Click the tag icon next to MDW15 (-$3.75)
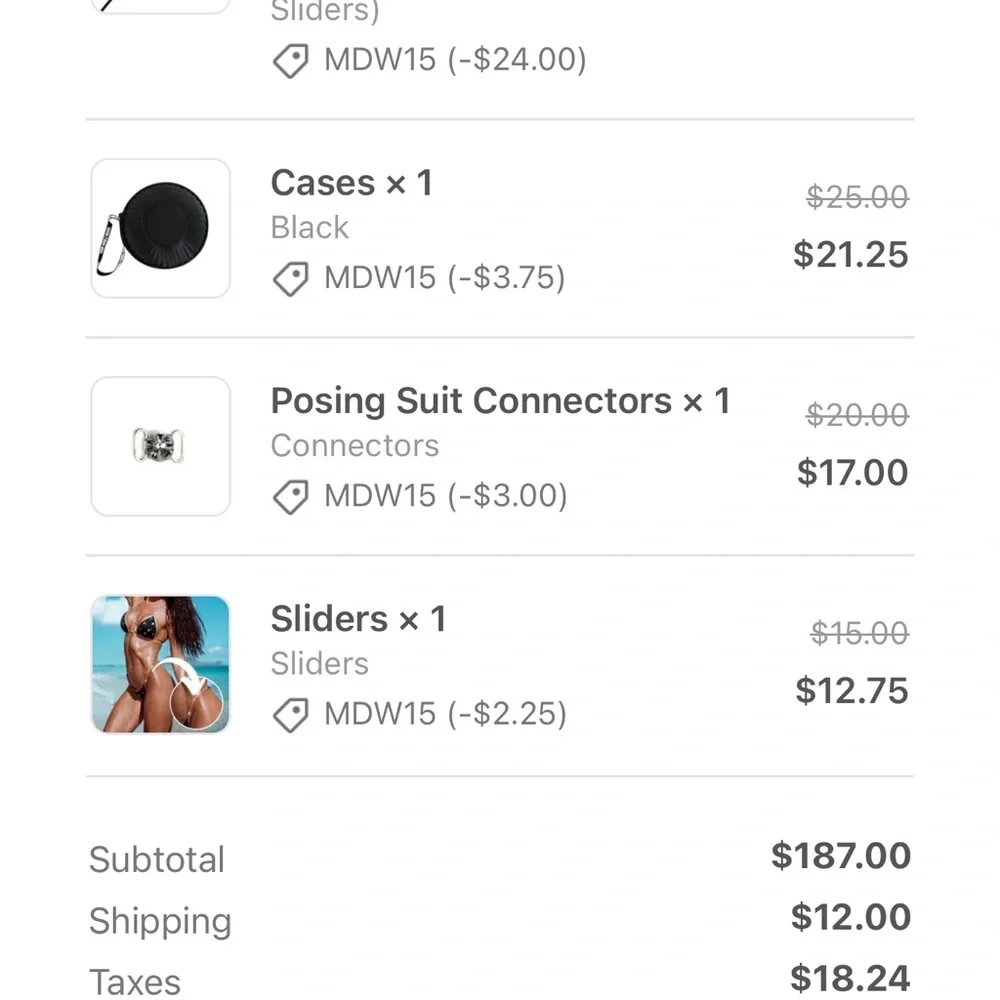Image resolution: width=1000 pixels, height=1000 pixels. point(291,279)
